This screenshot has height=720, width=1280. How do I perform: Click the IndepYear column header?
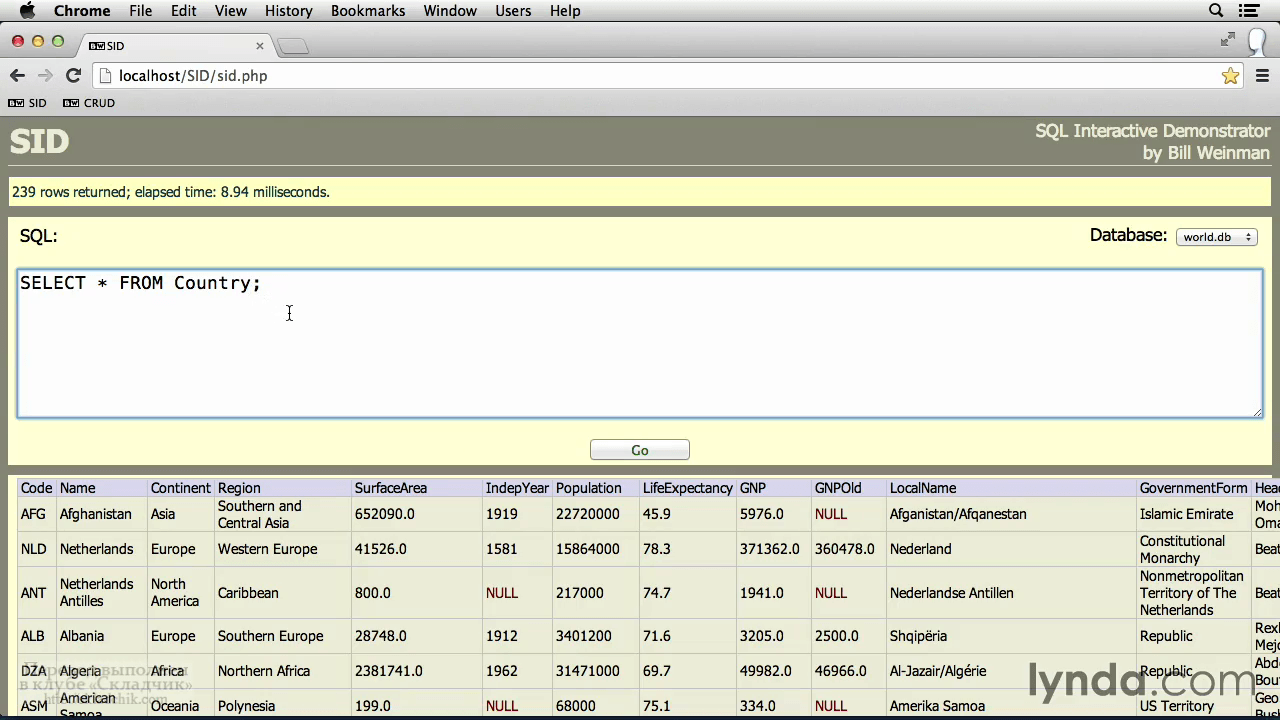click(x=517, y=488)
